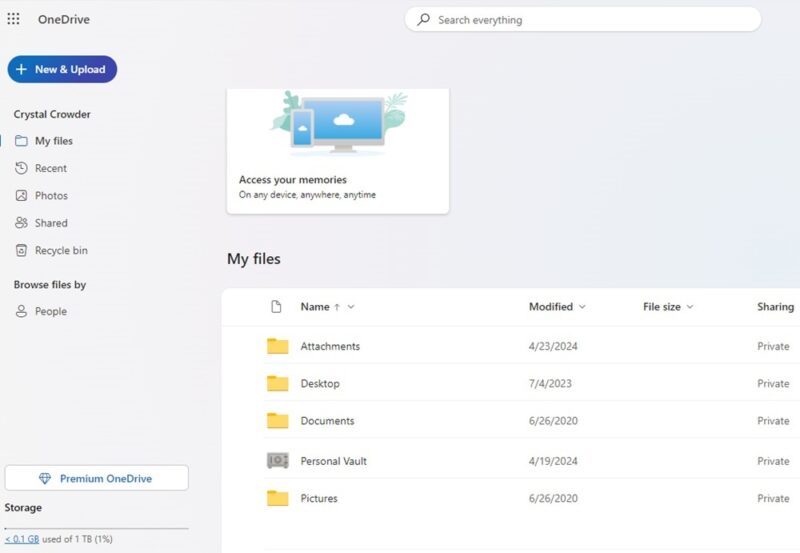Open the Attachments folder name
The width and height of the screenshot is (800, 553).
tap(330, 346)
